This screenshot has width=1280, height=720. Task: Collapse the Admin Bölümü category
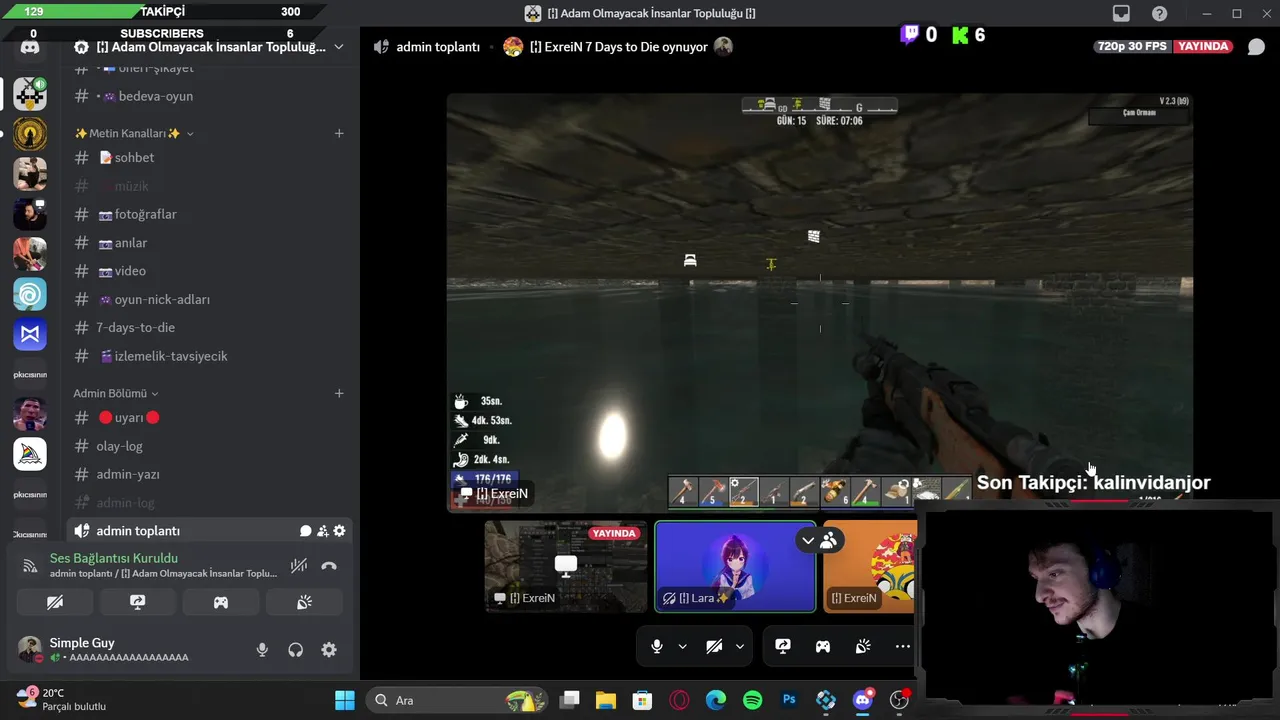pyautogui.click(x=115, y=393)
